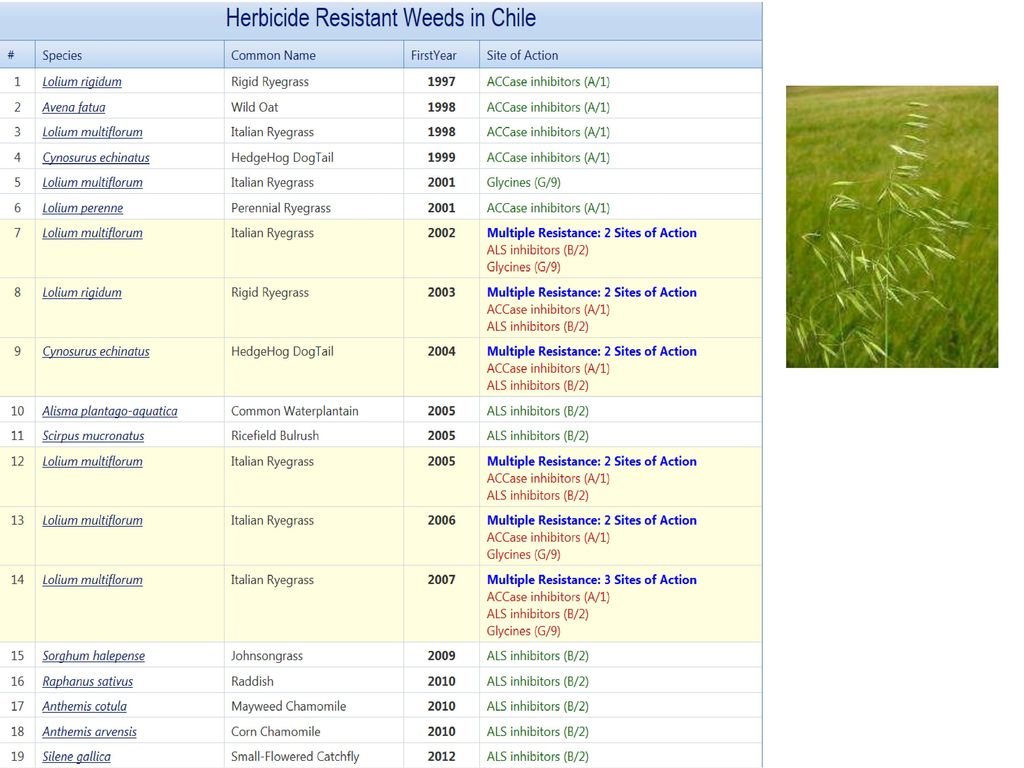Click the 2012 first year cell
This screenshot has width=1024, height=768.
coord(441,756)
